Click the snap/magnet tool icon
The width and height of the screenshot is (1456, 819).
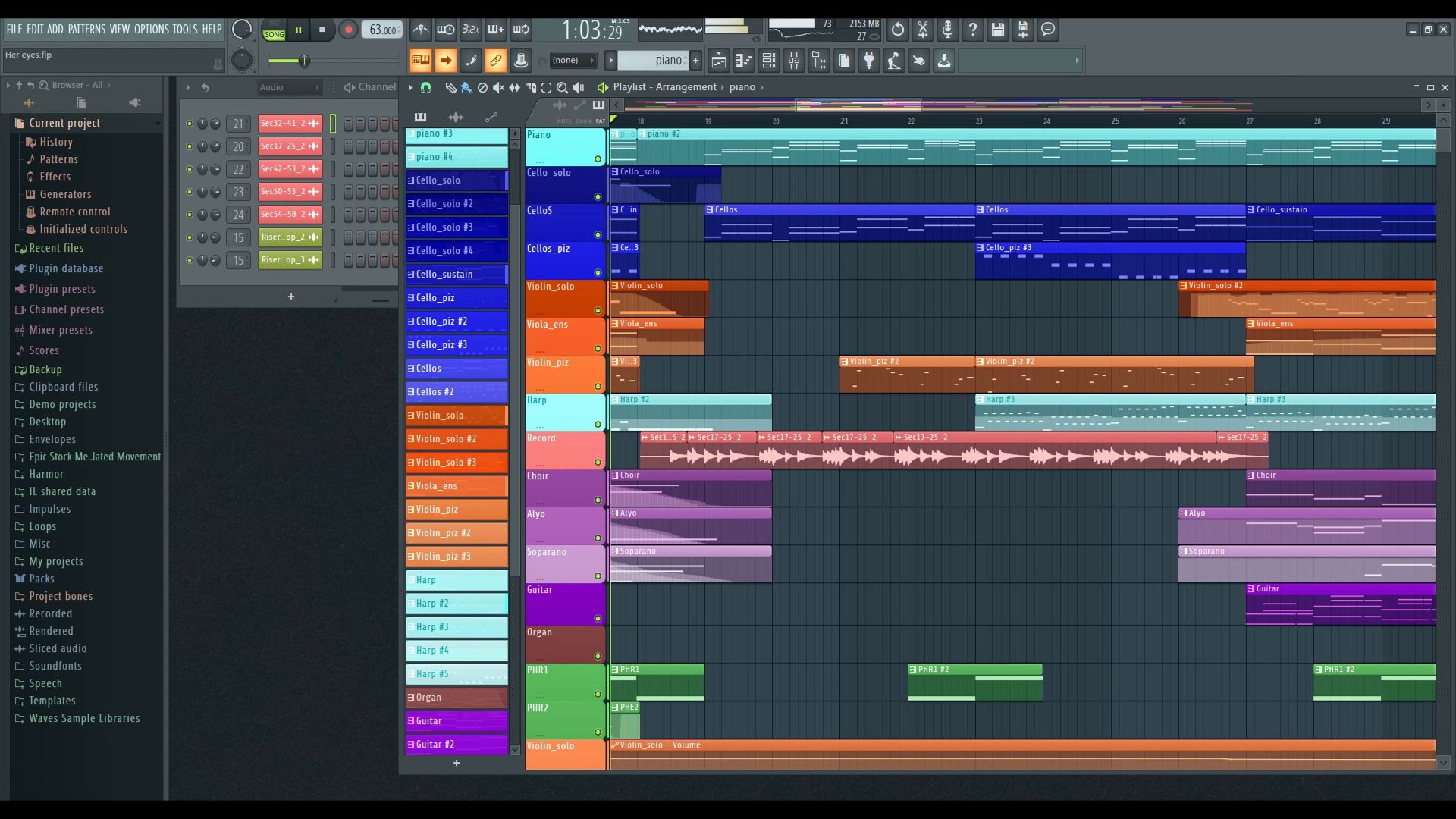[x=425, y=87]
